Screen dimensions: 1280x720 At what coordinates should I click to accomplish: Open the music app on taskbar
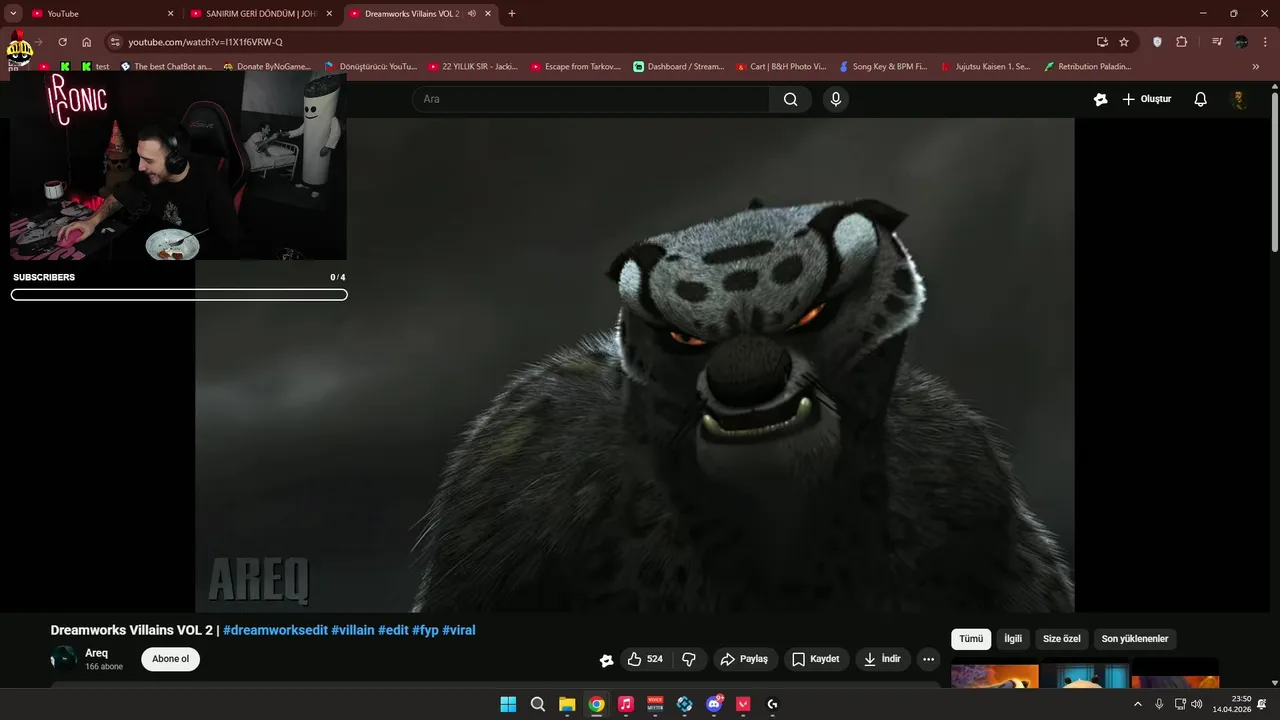626,704
